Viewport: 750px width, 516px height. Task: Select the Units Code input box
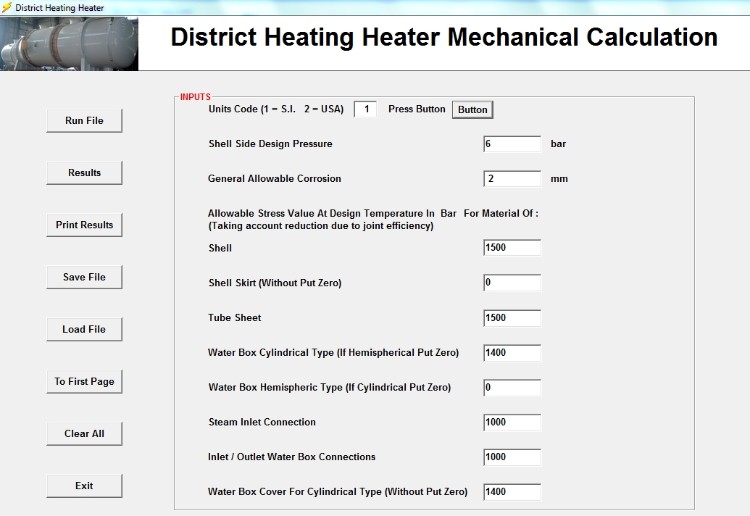365,109
